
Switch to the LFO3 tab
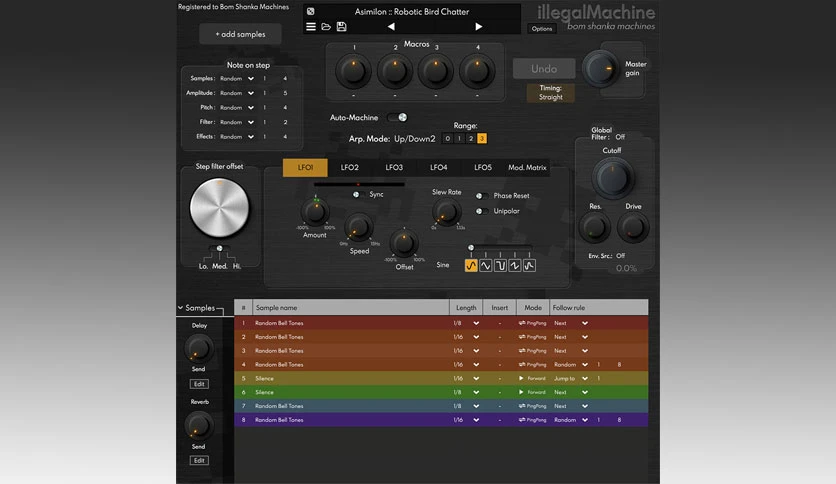[x=394, y=167]
